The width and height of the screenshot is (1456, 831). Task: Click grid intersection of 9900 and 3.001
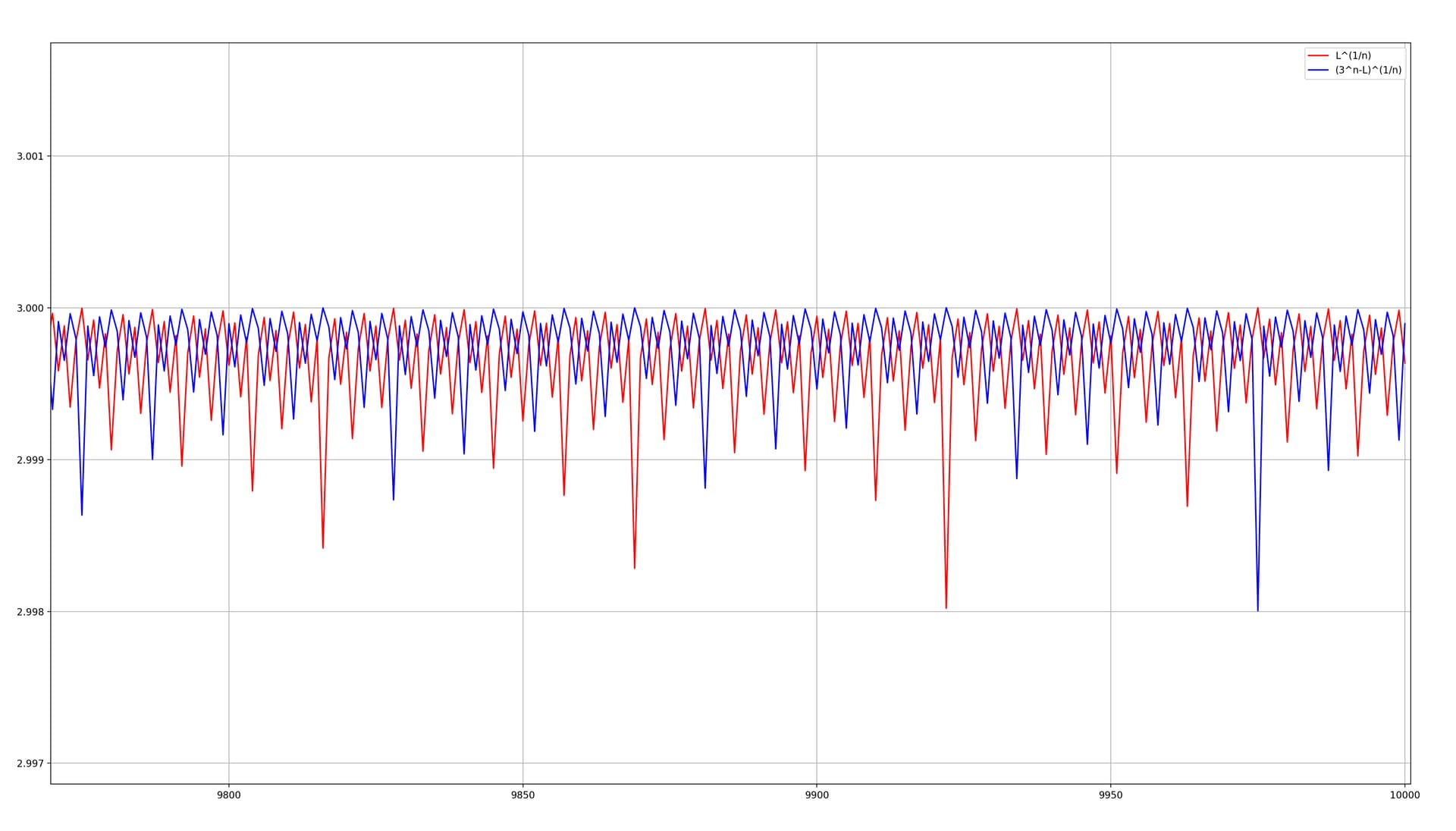pos(817,156)
